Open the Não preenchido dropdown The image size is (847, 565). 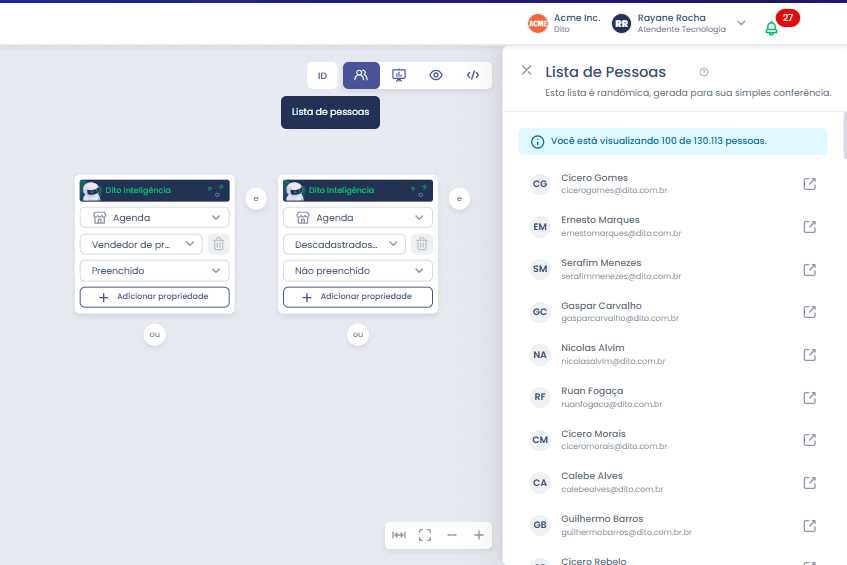(x=358, y=271)
